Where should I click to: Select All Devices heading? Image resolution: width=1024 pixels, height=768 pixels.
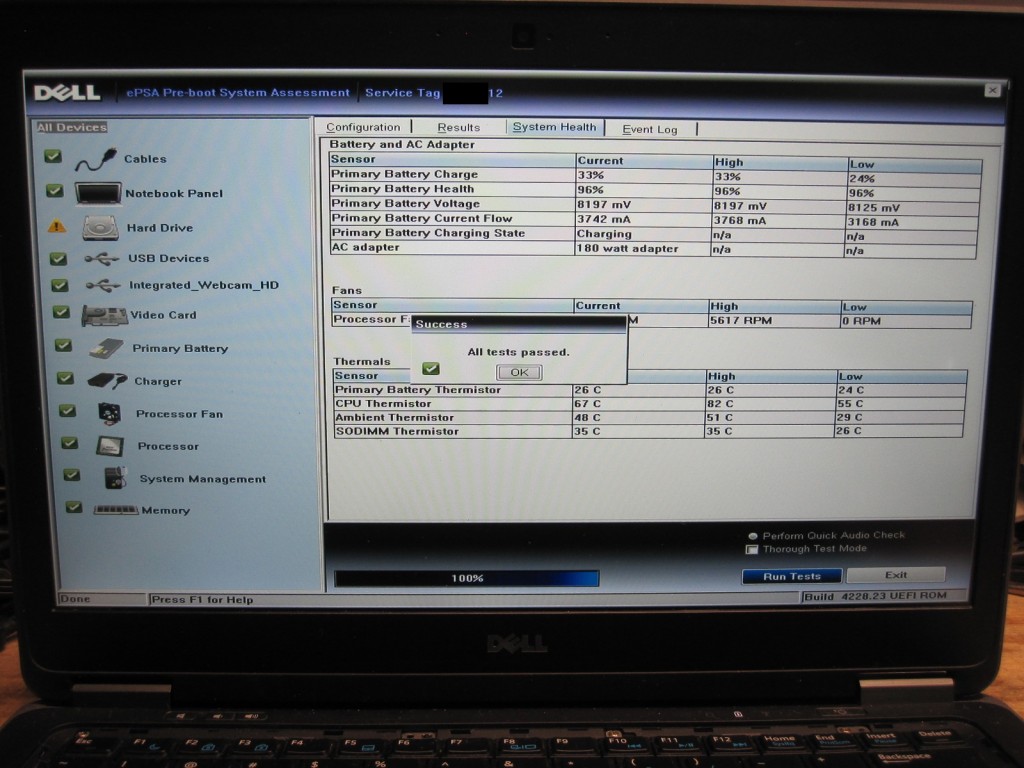pos(72,127)
